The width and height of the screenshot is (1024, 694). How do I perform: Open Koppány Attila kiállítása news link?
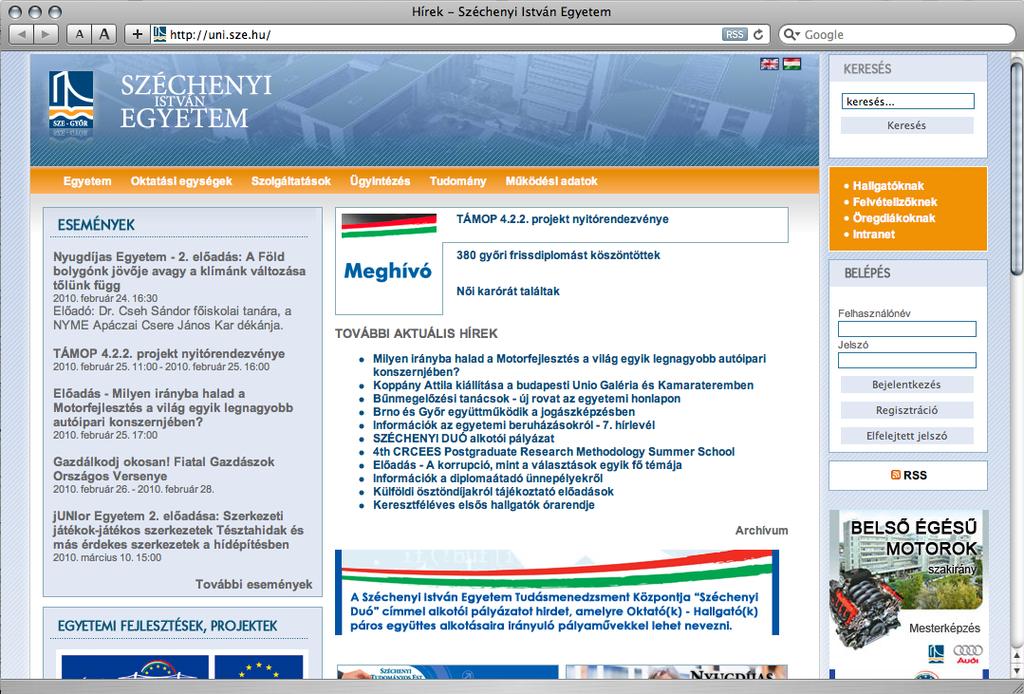[563, 385]
